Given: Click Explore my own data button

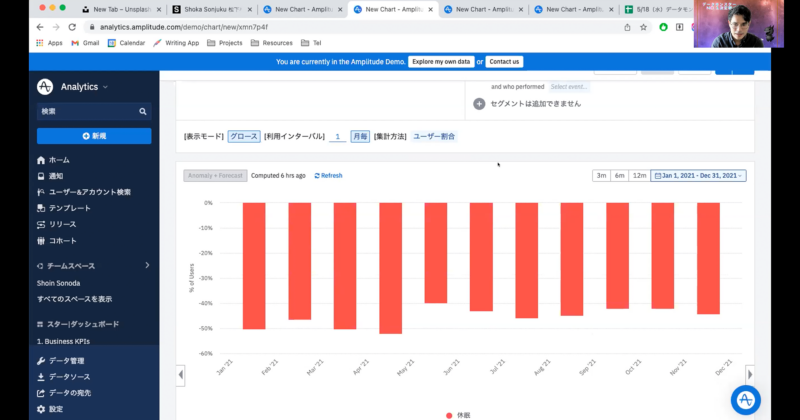Looking at the screenshot, I should click(x=441, y=62).
